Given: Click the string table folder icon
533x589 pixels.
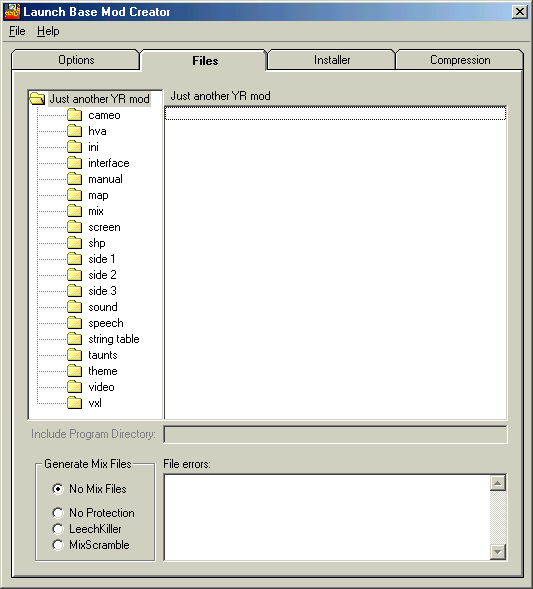Looking at the screenshot, I should coord(75,339).
